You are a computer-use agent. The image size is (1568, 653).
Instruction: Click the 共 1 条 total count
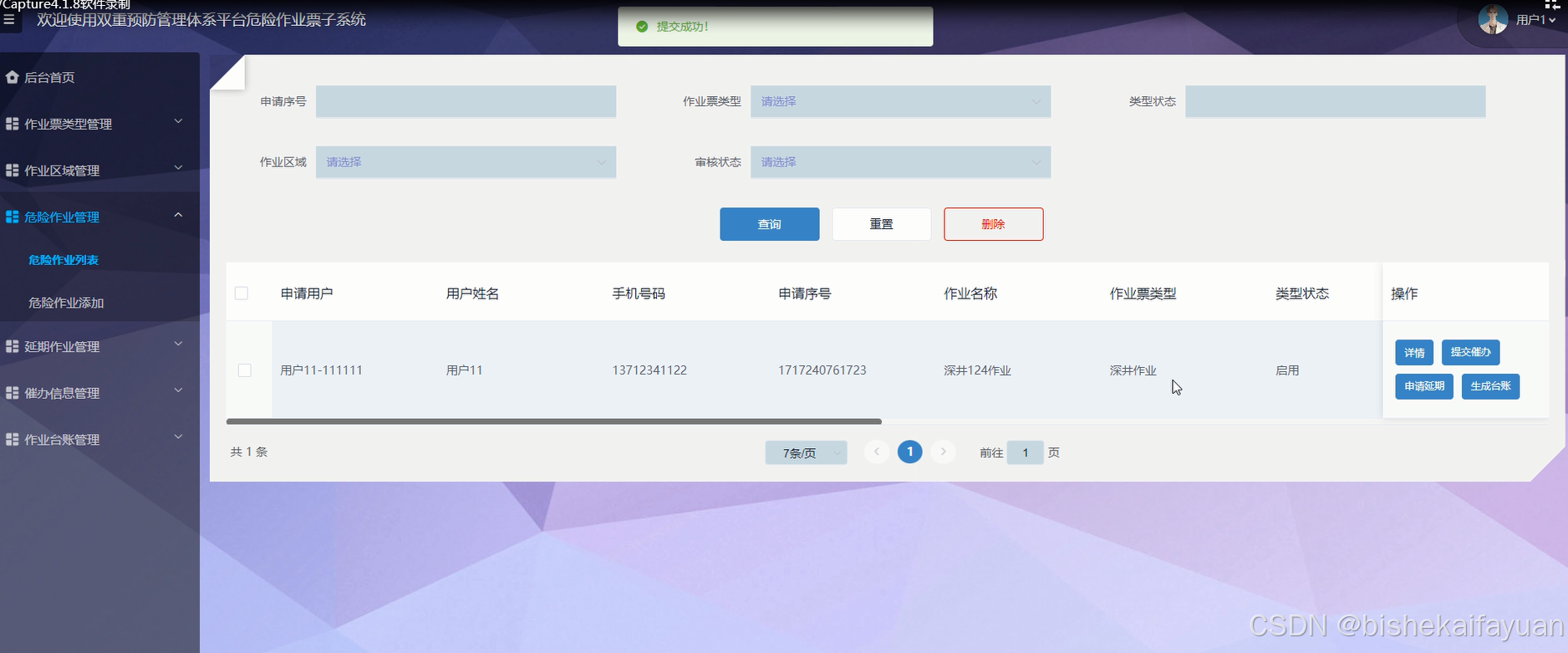point(249,451)
